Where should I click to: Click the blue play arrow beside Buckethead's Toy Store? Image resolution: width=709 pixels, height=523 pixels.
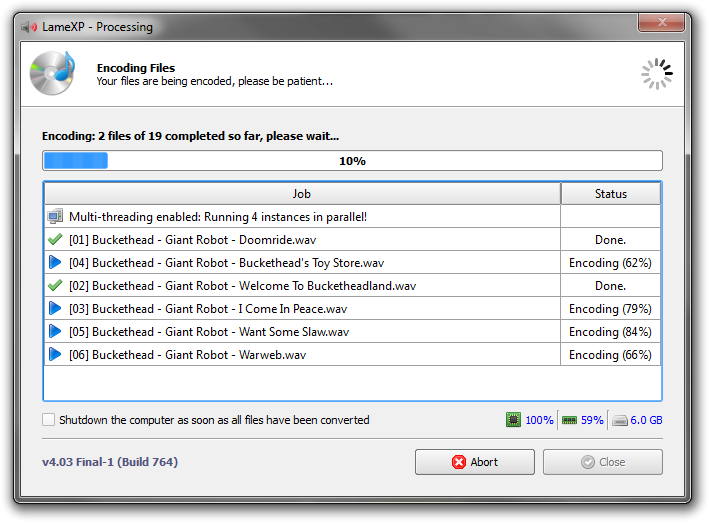[55, 263]
